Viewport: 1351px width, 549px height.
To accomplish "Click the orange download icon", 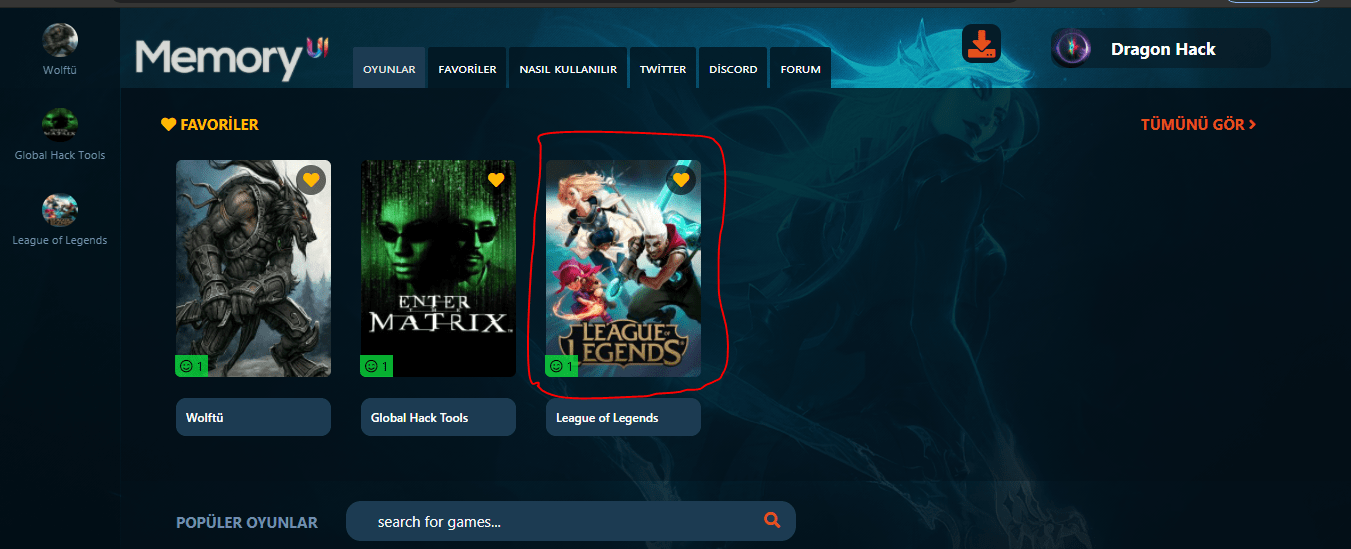I will point(981,45).
